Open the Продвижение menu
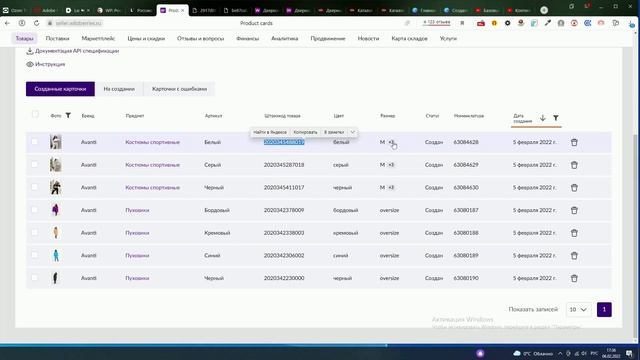This screenshot has height=360, width=640. (328, 38)
